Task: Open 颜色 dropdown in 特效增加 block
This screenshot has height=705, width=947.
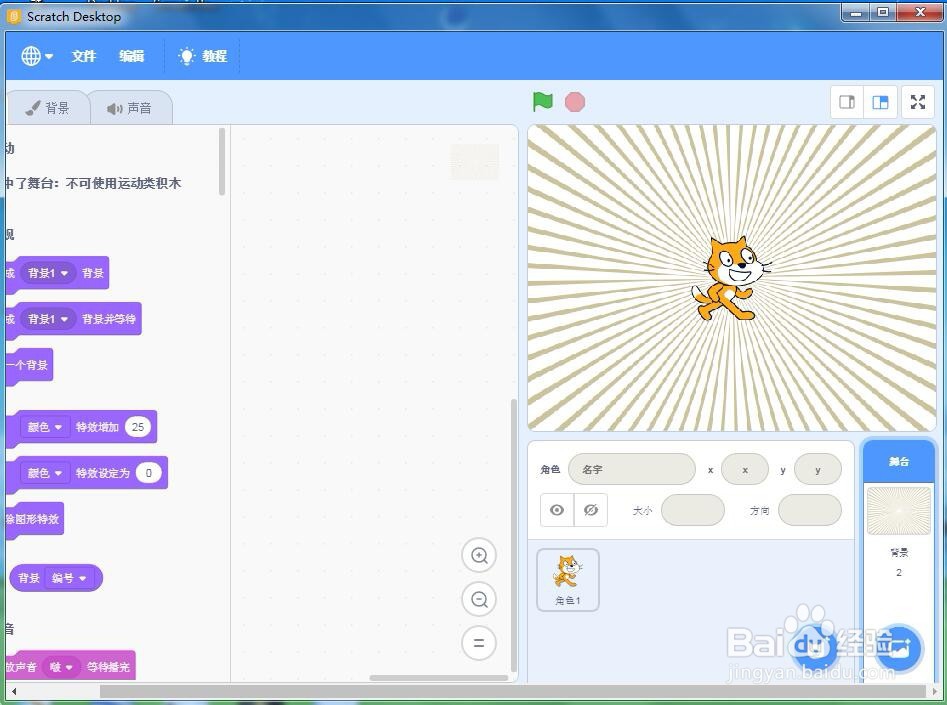Action: click(45, 427)
